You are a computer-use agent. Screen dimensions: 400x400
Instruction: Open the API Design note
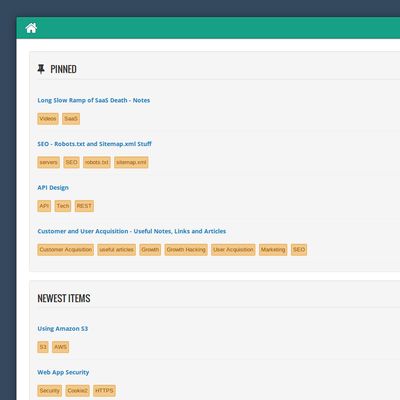point(53,188)
